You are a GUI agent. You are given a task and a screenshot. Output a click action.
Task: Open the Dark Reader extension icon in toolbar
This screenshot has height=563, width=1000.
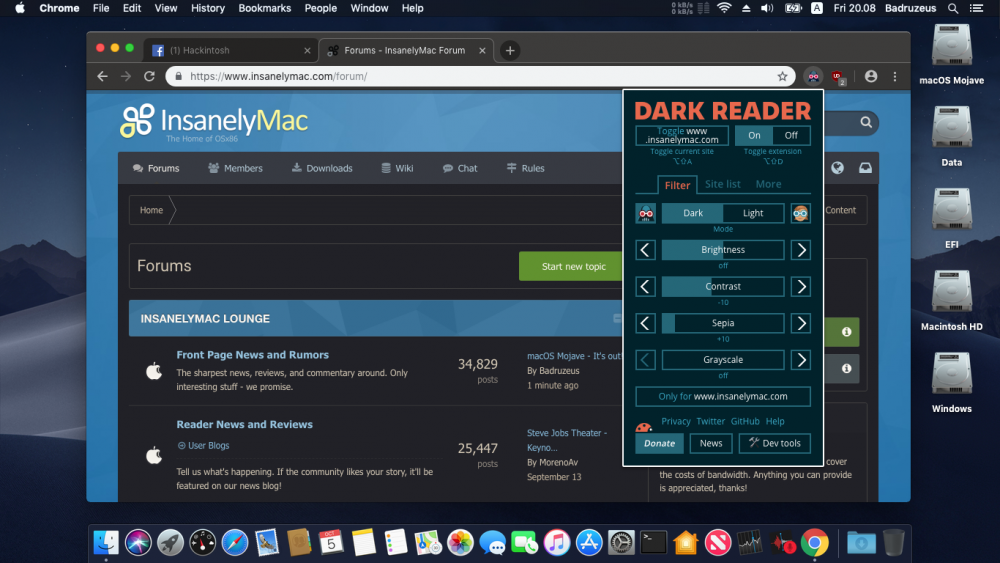tap(813, 77)
